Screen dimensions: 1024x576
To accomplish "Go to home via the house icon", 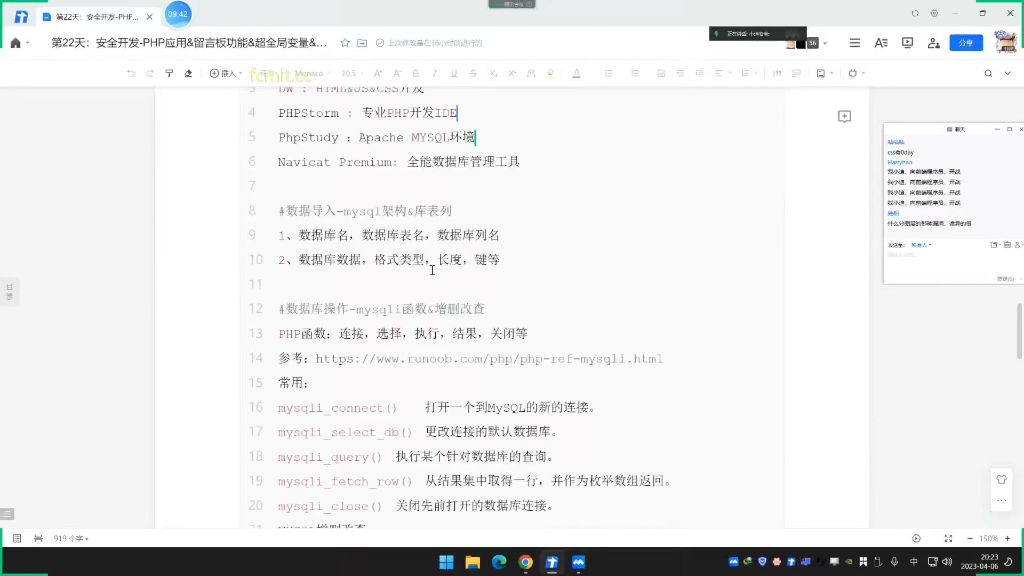I will tap(16, 43).
